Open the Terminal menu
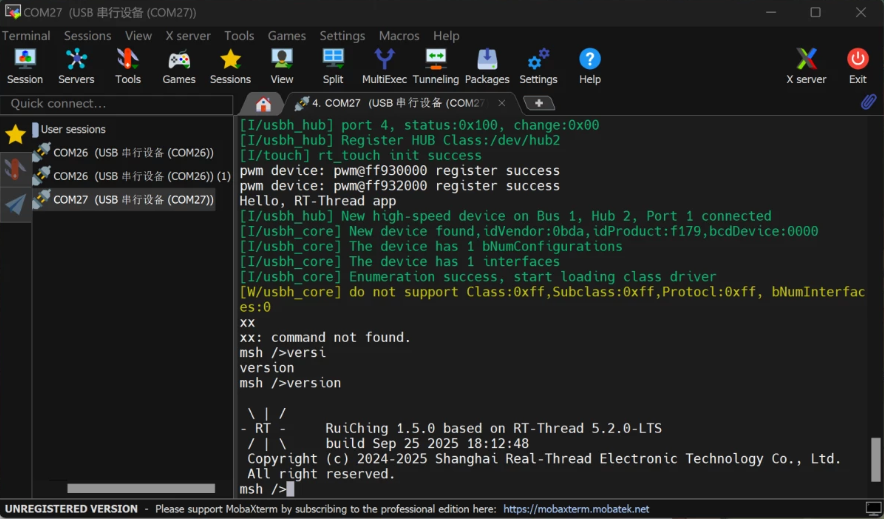884x519 pixels. [x=26, y=36]
